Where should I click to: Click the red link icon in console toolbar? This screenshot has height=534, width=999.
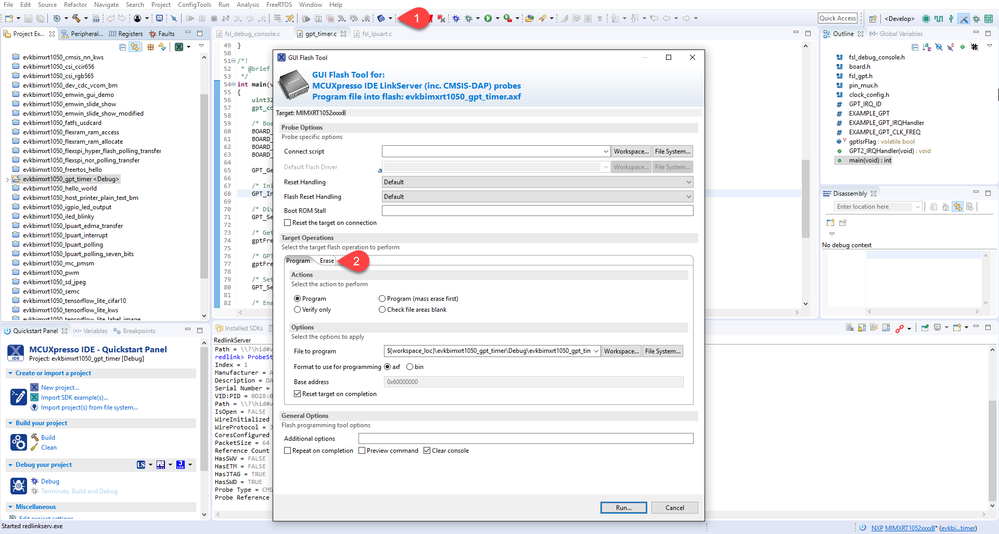click(x=900, y=328)
